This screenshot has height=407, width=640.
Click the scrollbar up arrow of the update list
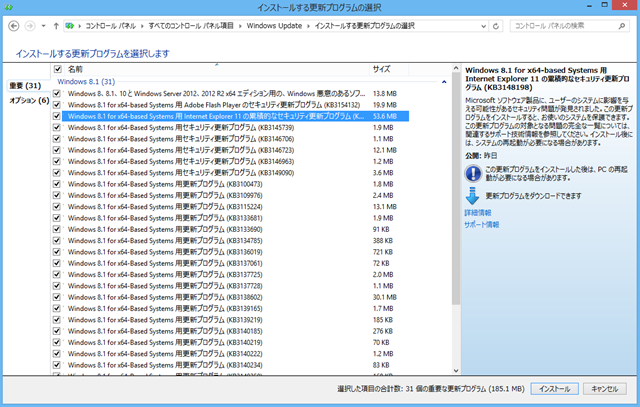click(x=456, y=69)
